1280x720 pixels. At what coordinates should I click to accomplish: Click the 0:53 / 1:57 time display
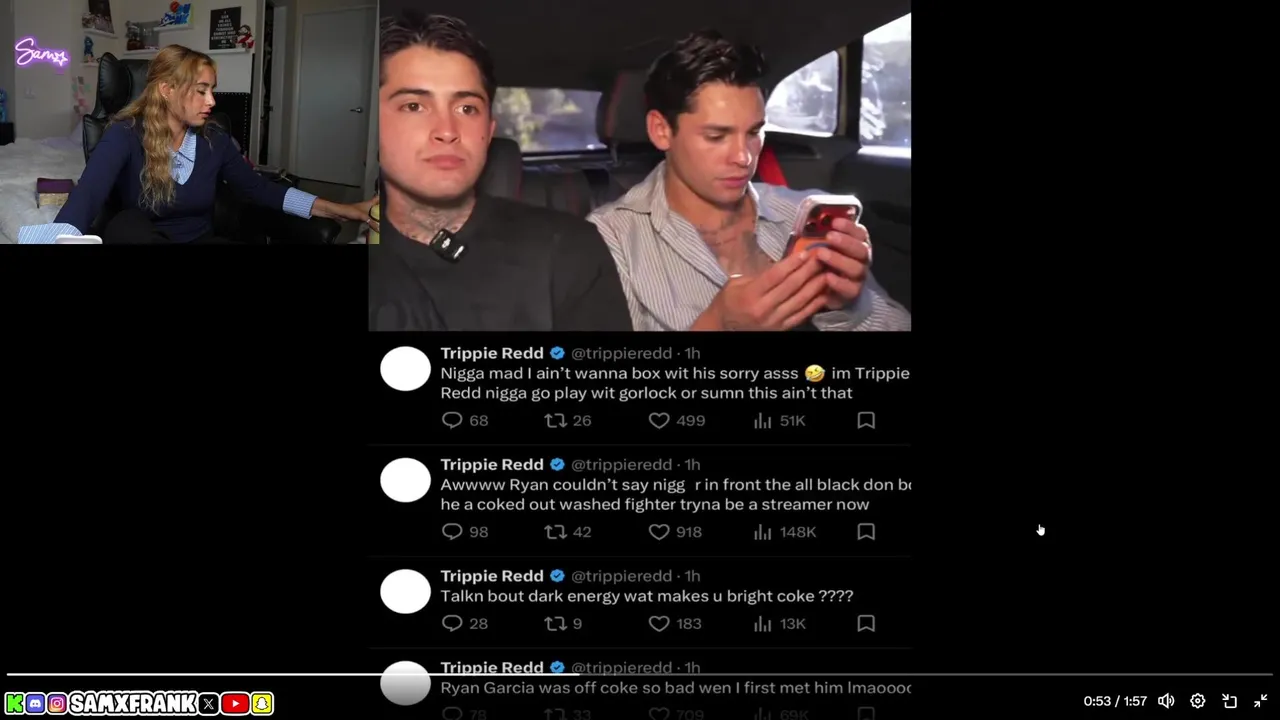pyautogui.click(x=1115, y=702)
